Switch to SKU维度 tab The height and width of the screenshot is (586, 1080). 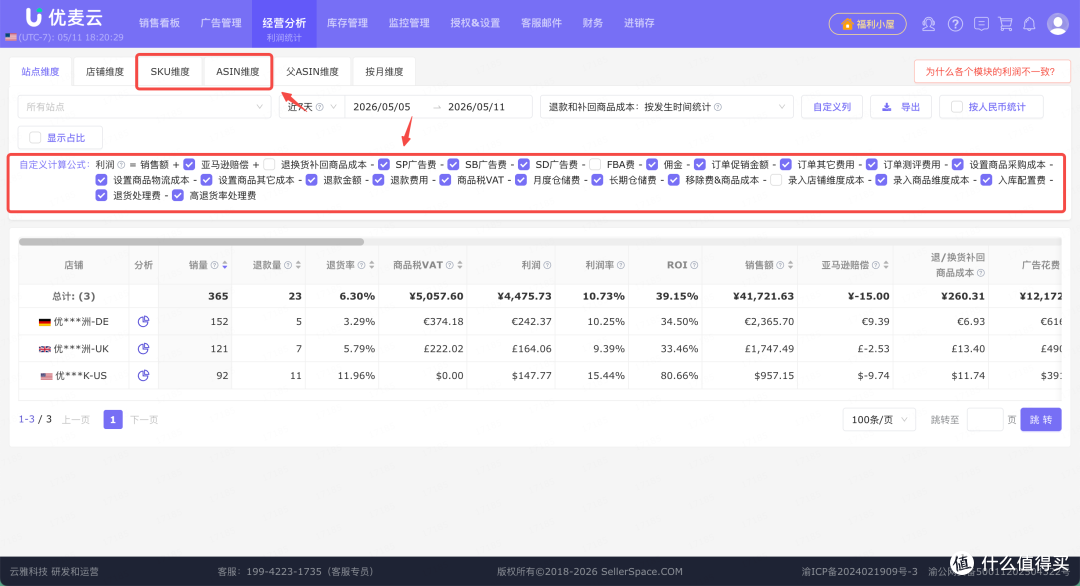(170, 72)
